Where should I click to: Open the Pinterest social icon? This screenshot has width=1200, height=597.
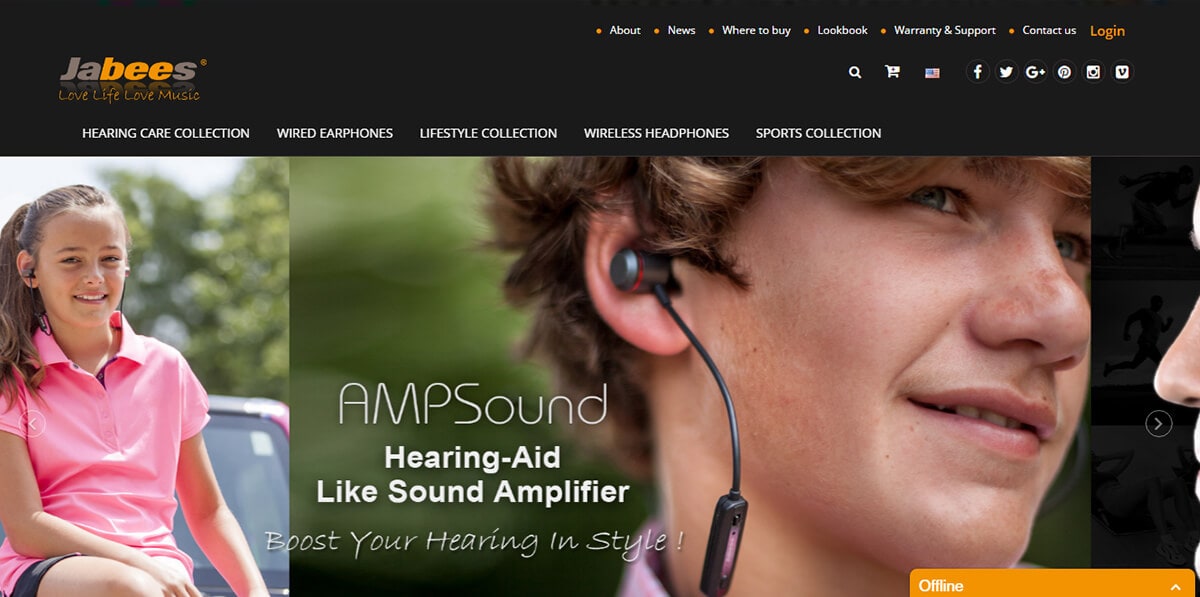click(1064, 72)
